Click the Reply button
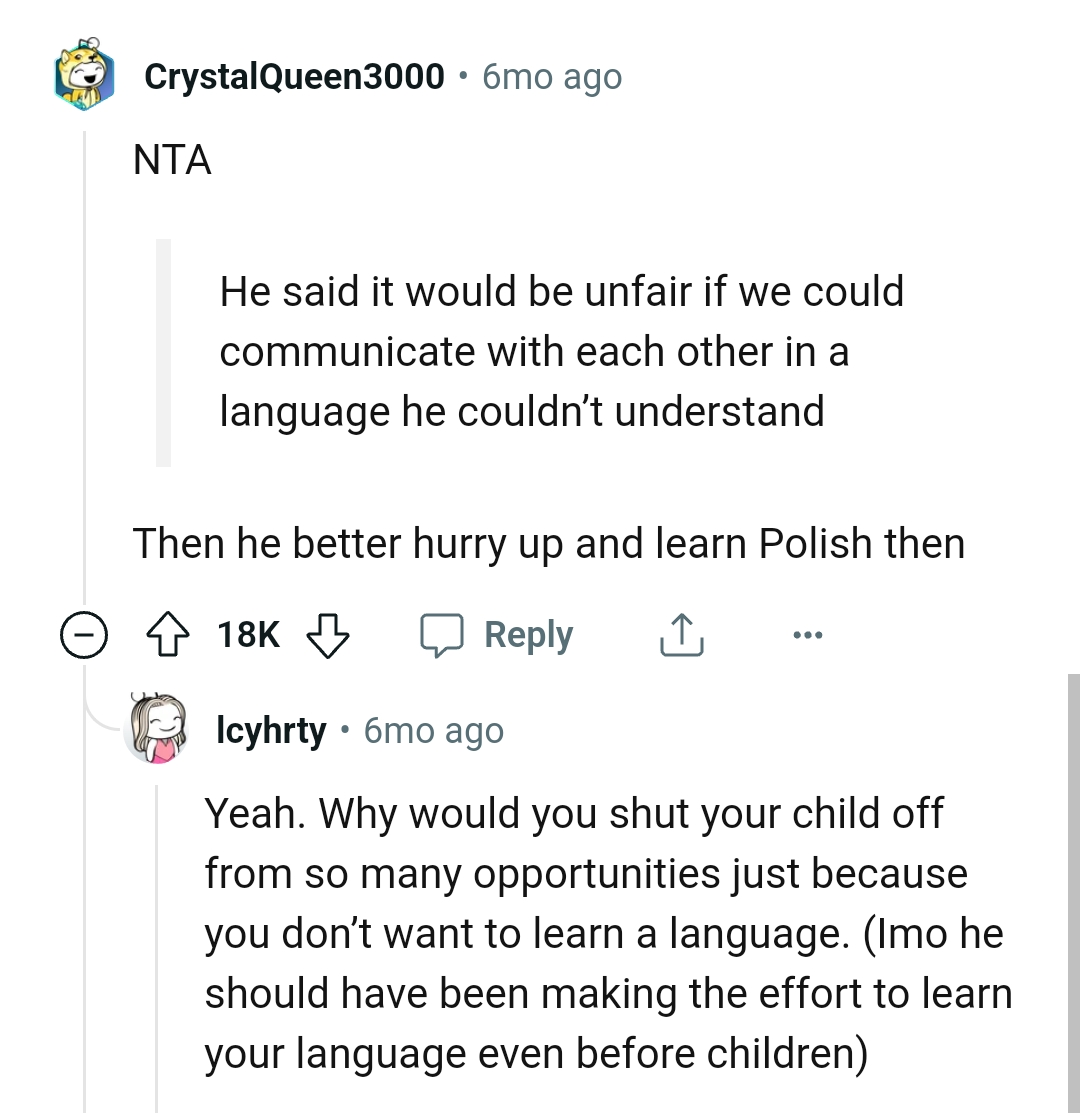Image resolution: width=1080 pixels, height=1113 pixels. click(x=529, y=633)
